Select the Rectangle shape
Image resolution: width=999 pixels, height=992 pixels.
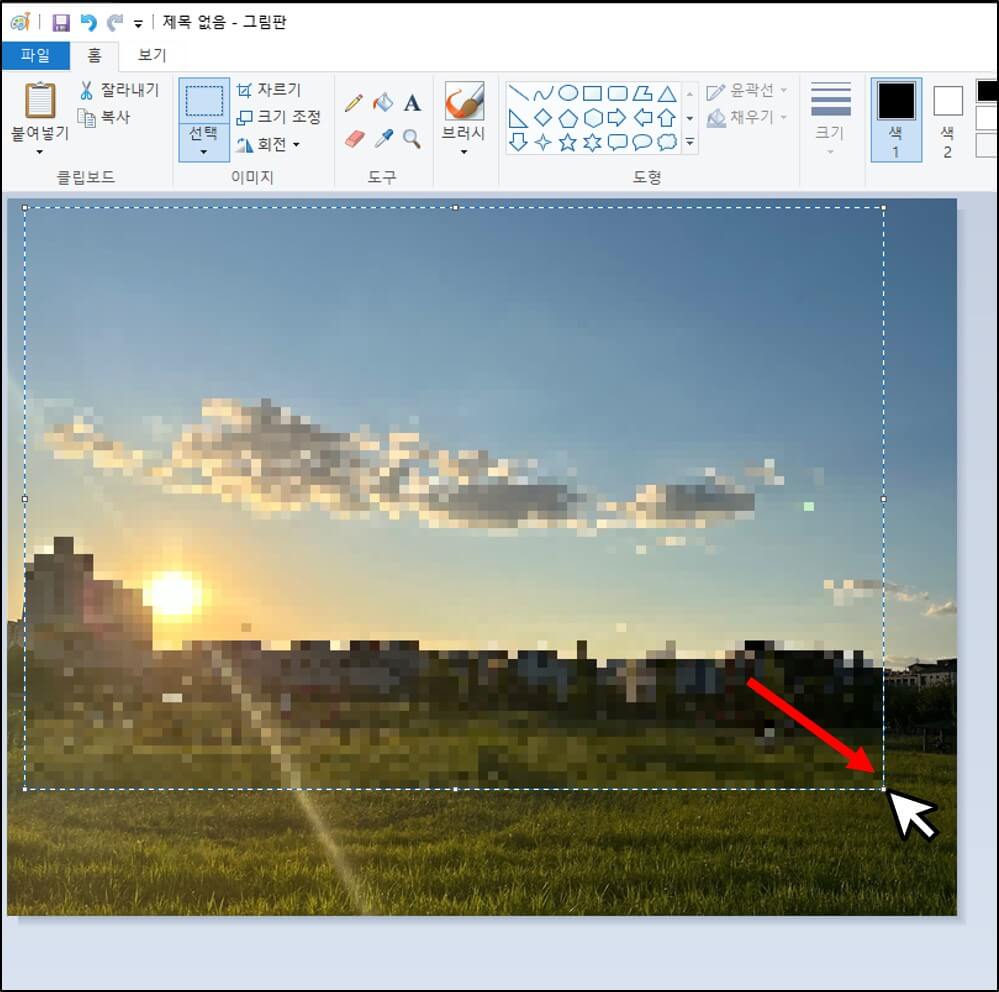(593, 94)
